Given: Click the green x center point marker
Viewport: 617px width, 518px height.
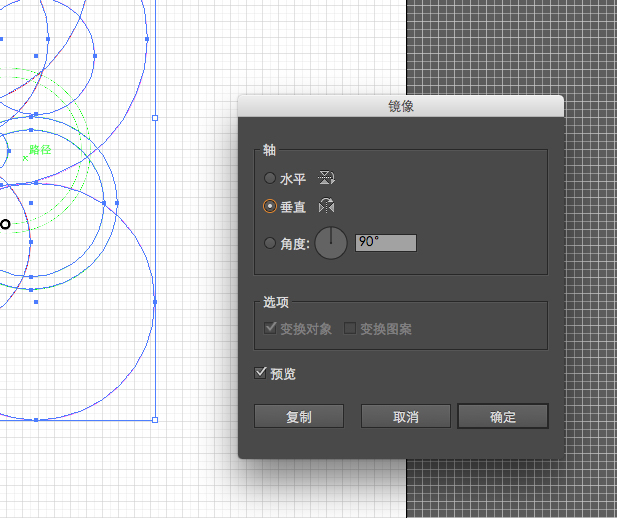Looking at the screenshot, I should click(25, 158).
